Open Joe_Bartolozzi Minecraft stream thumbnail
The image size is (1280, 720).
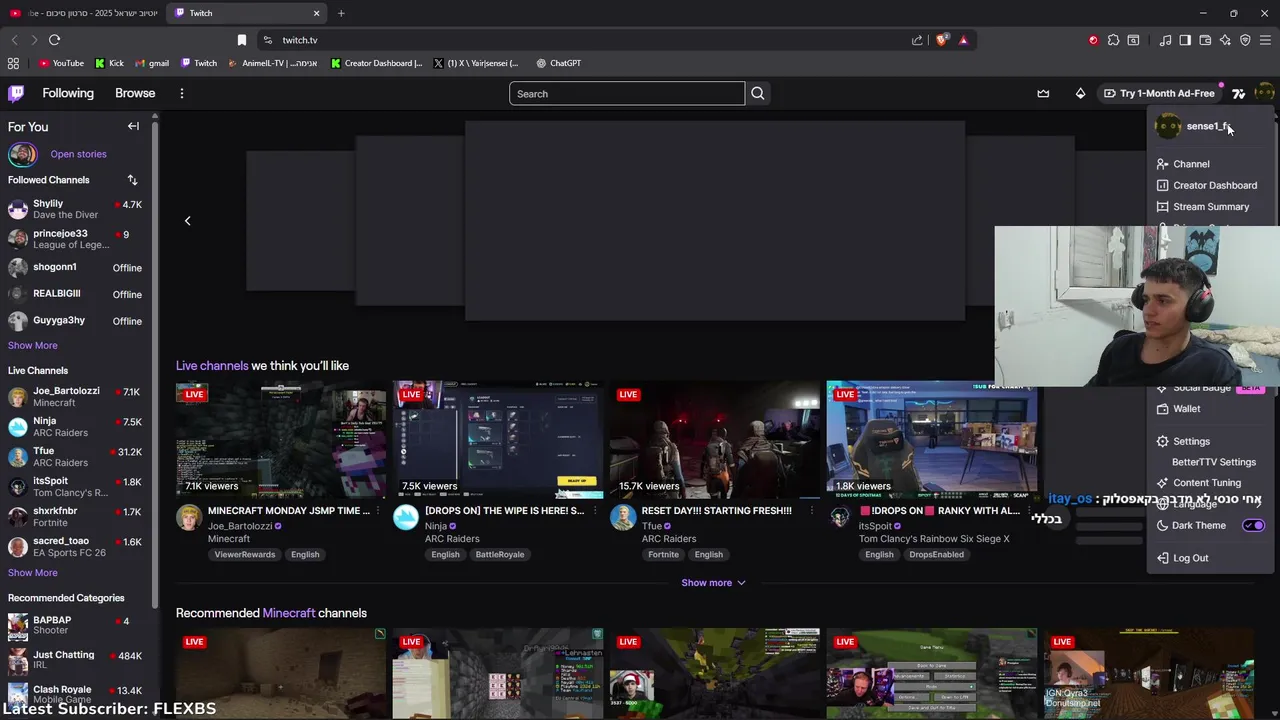(281, 439)
